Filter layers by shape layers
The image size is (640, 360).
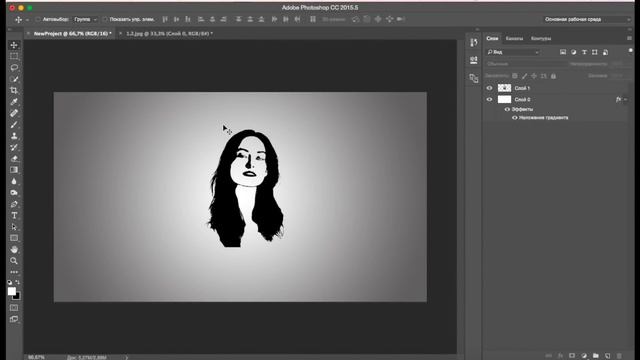pyautogui.click(x=595, y=52)
